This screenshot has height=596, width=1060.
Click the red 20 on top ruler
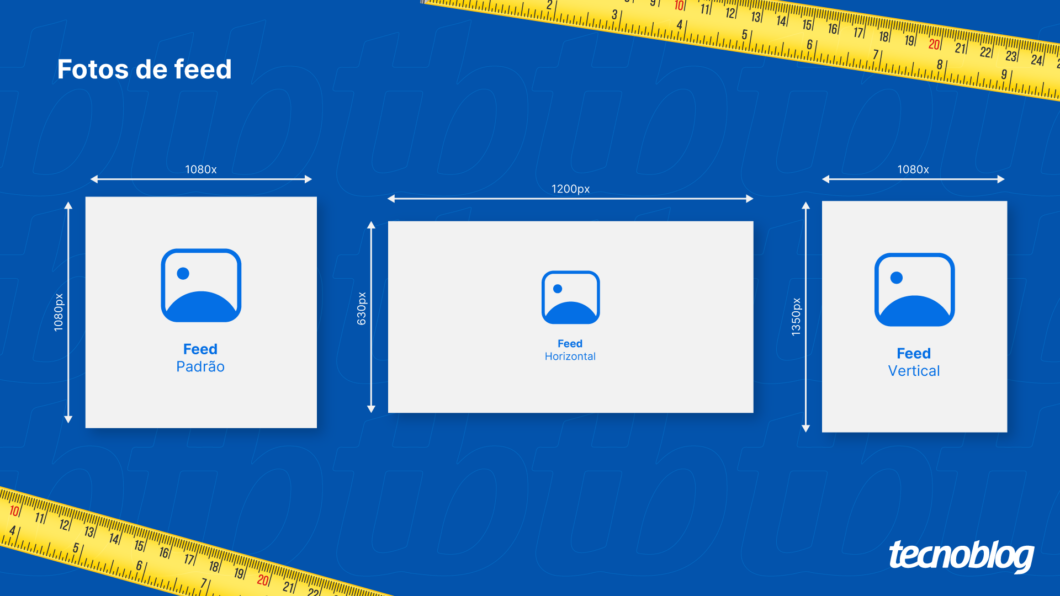point(934,45)
